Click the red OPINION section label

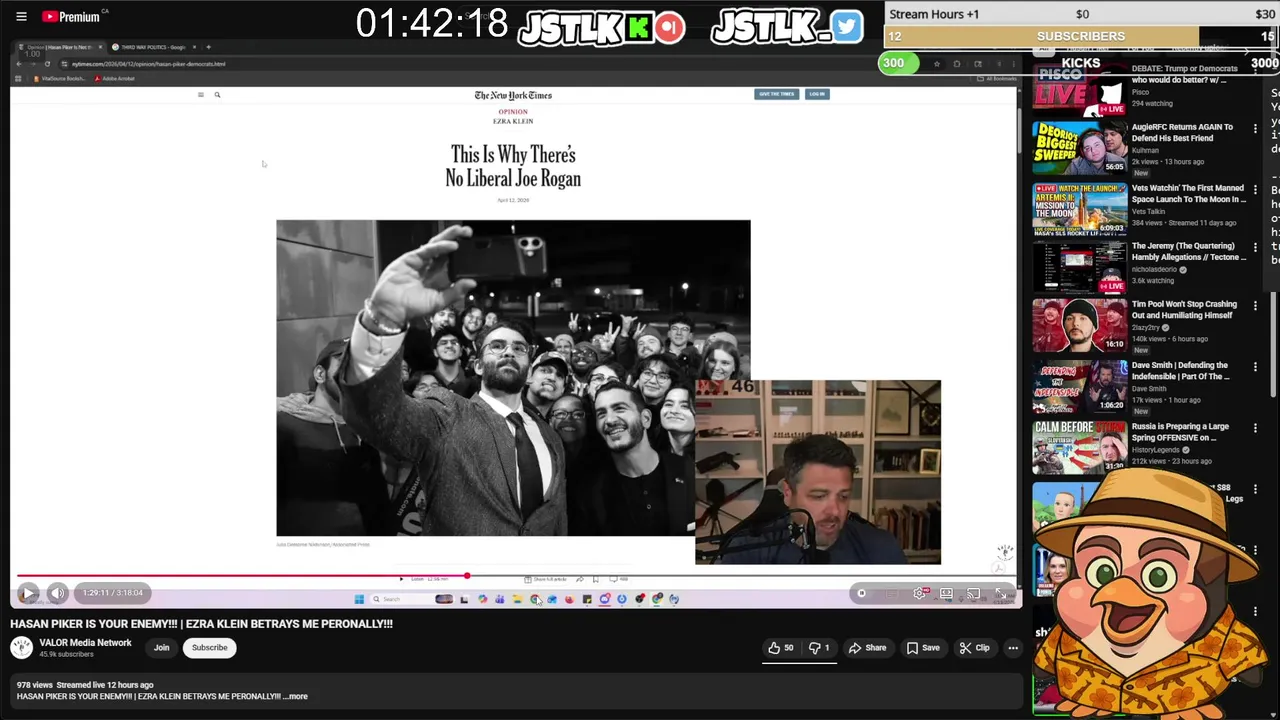pyautogui.click(x=513, y=112)
